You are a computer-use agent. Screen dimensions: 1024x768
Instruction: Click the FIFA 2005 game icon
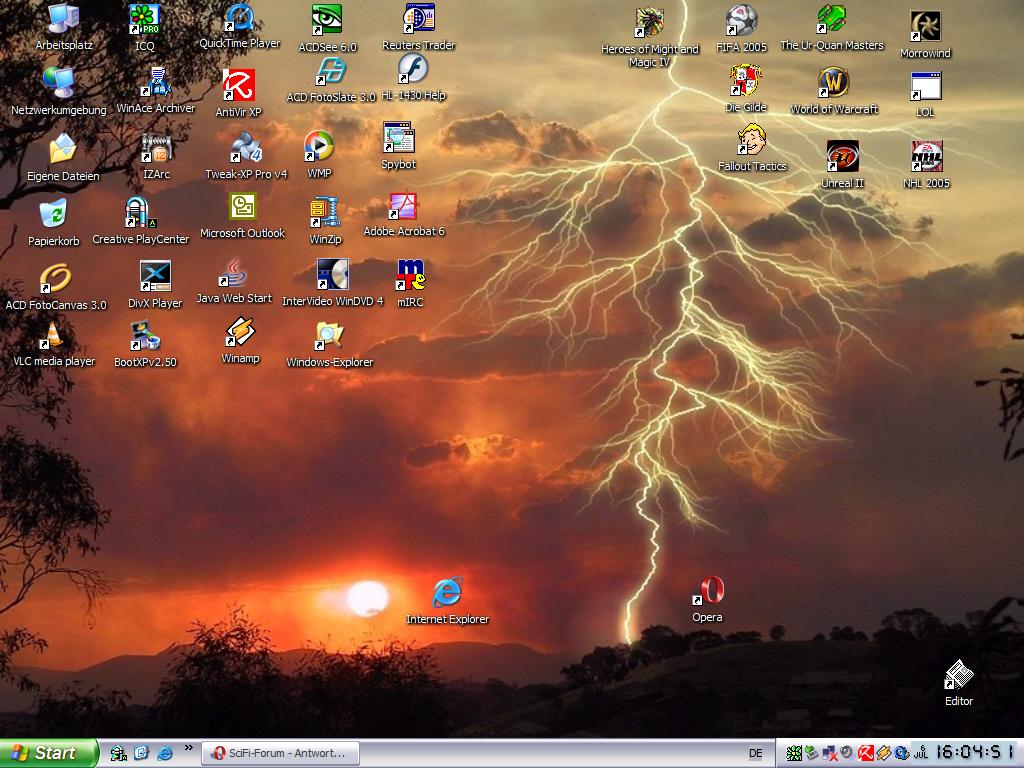coord(741,21)
